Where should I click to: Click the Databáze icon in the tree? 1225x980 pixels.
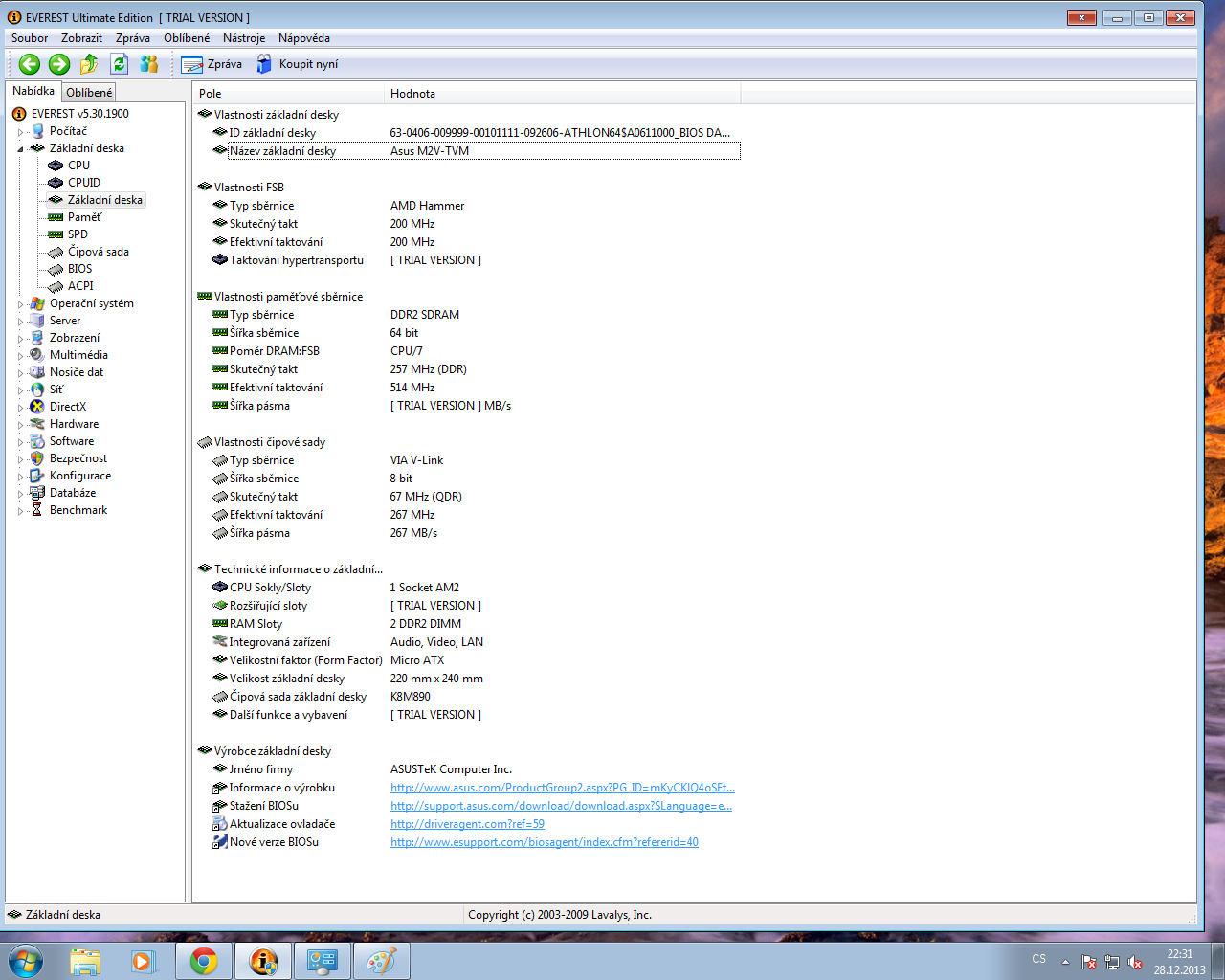pos(37,493)
